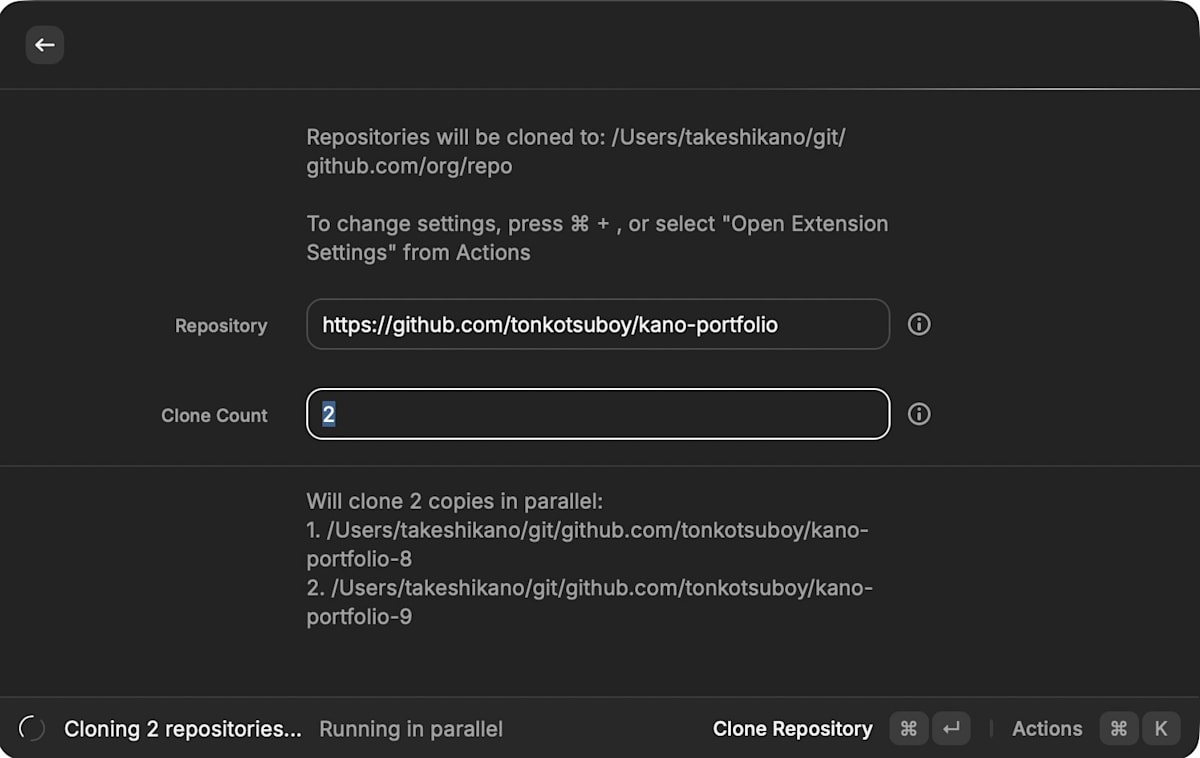Screen dimensions: 1200x758
Task: Click "Will clone 2 copies in parallel:" text
Action: 455,501
